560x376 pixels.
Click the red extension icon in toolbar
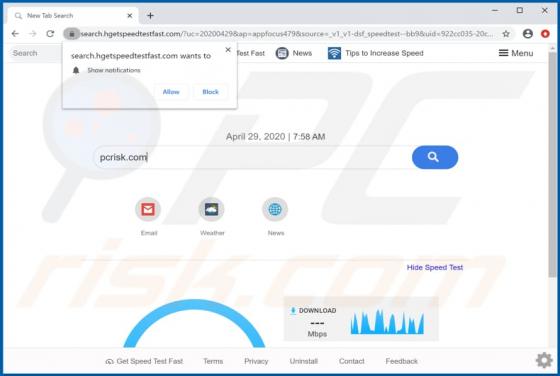tap(545, 34)
